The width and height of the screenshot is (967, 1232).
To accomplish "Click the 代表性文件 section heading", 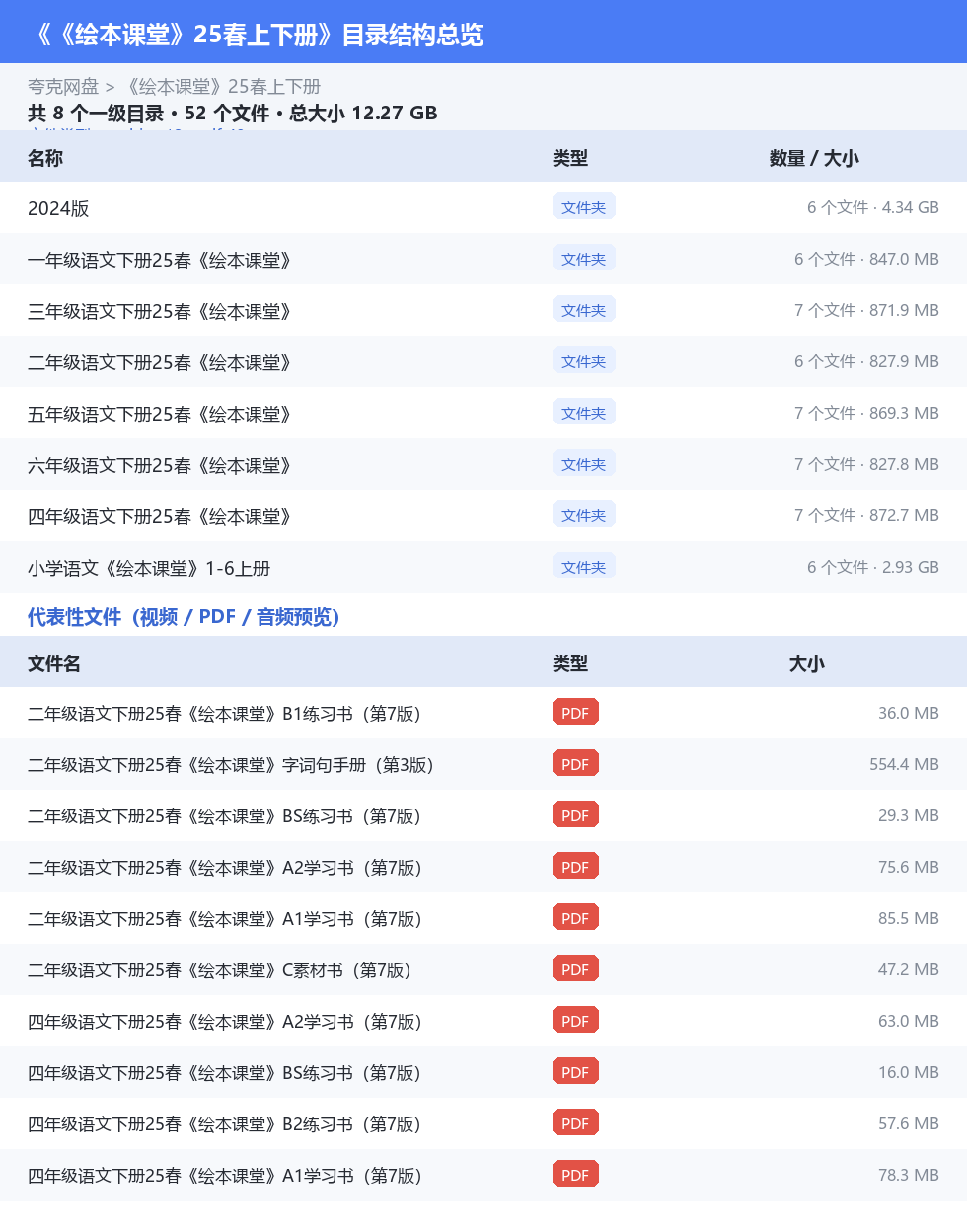I will tap(184, 617).
